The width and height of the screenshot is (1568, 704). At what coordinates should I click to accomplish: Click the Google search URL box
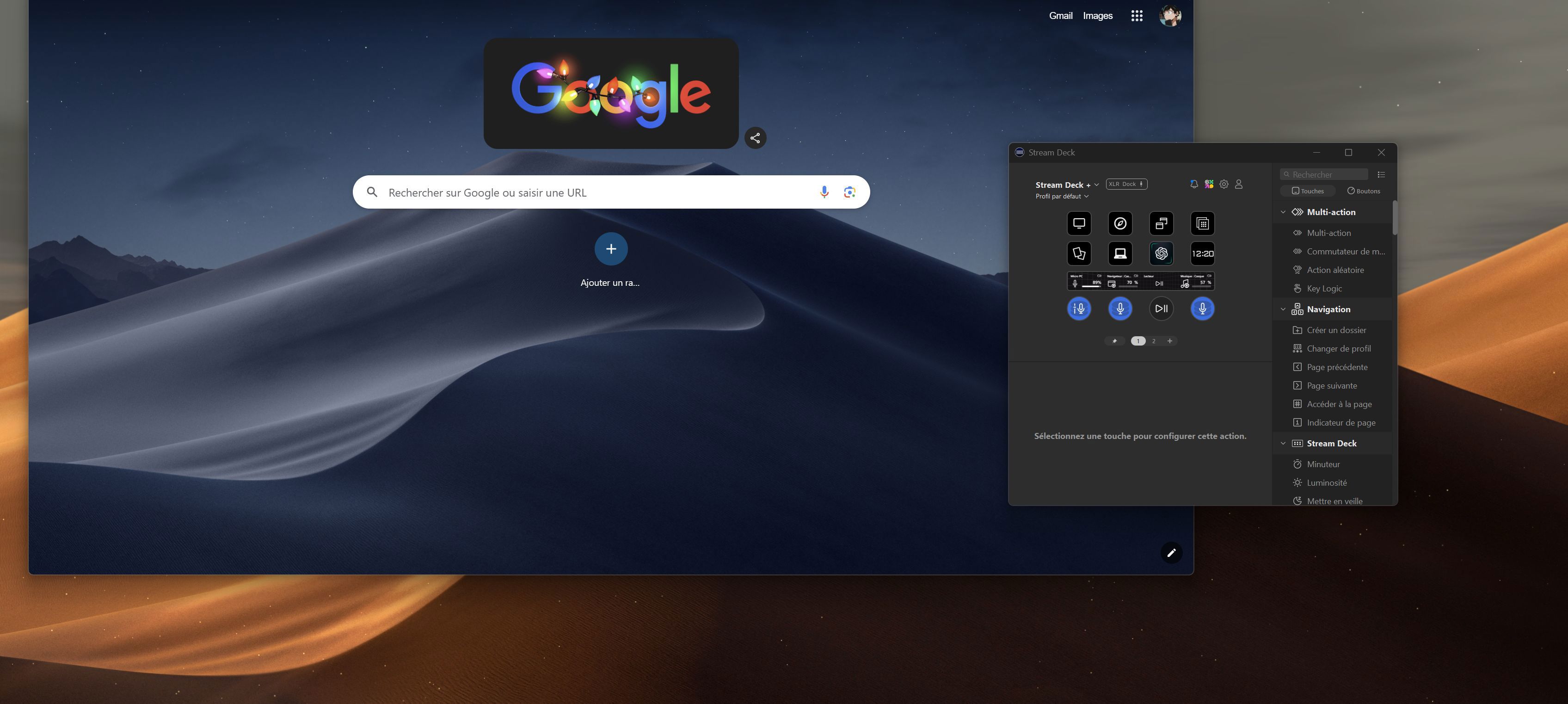611,192
